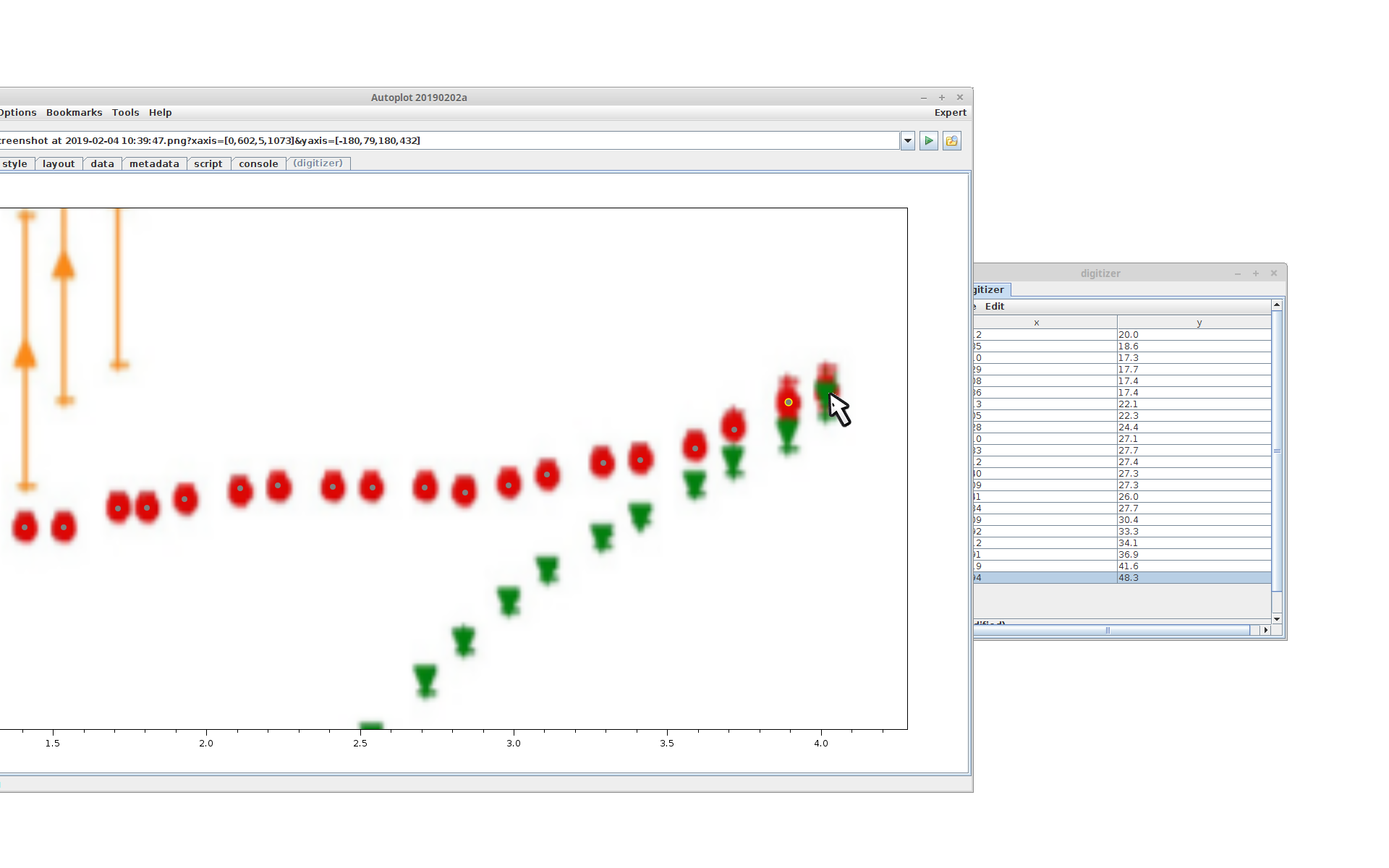The width and height of the screenshot is (1389, 868).
Task: Switch to the script tab
Action: (208, 164)
